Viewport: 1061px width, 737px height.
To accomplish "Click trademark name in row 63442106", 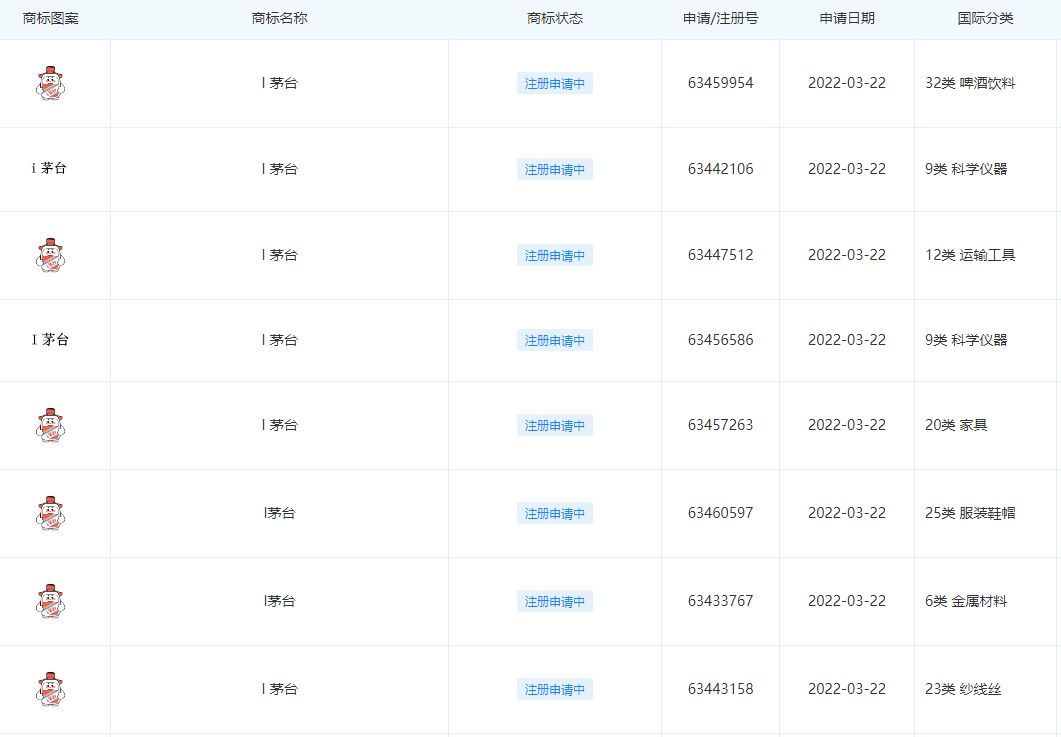I will (x=279, y=169).
